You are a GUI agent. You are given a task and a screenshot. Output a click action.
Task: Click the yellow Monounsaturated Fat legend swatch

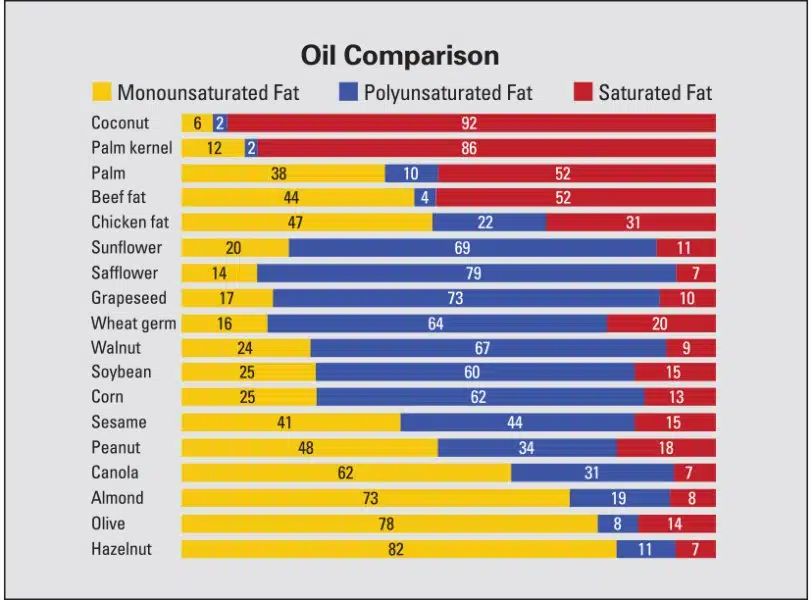coord(102,92)
